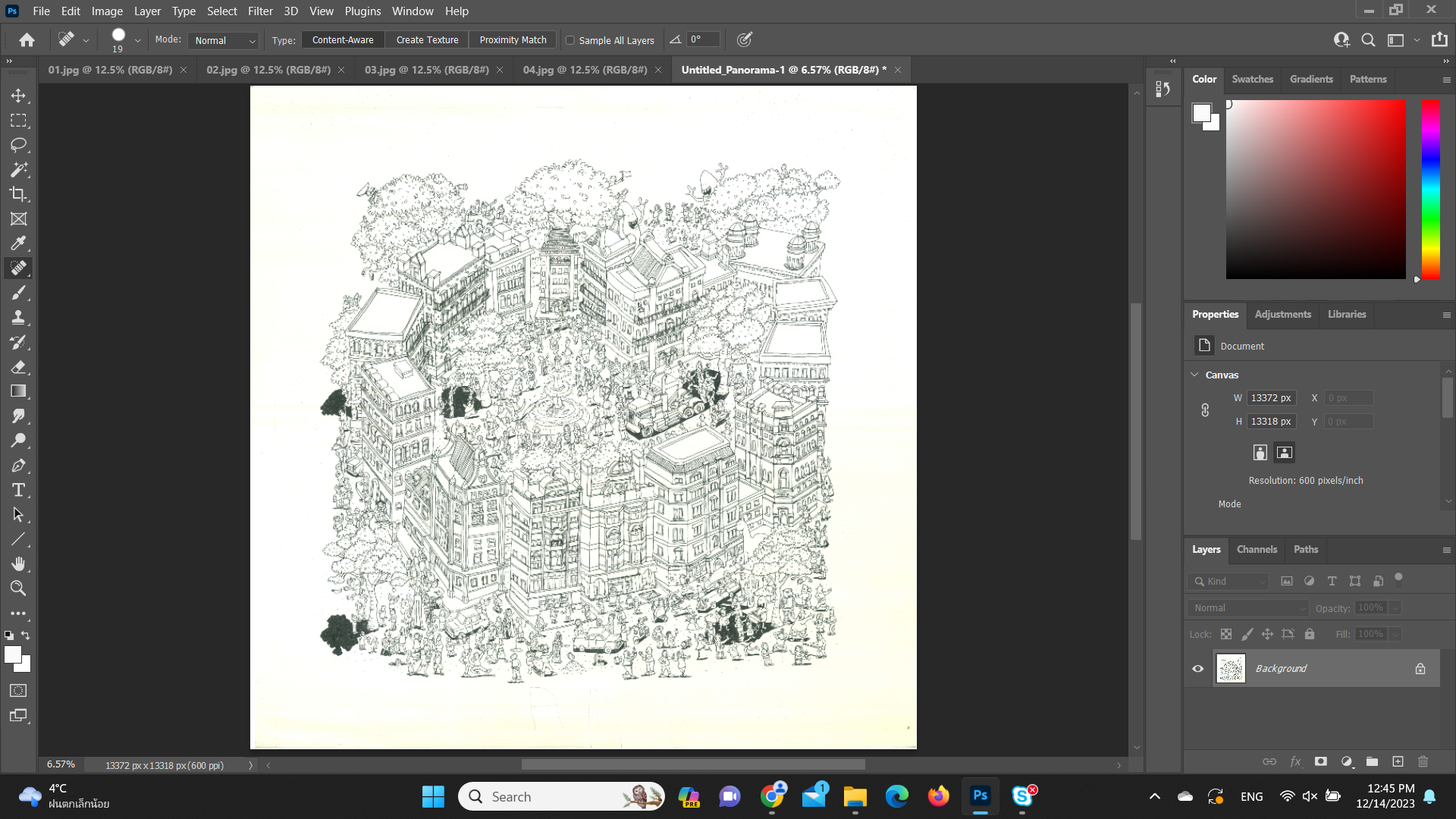This screenshot has height=819, width=1456.
Task: Create a new layer
Action: (x=1398, y=761)
